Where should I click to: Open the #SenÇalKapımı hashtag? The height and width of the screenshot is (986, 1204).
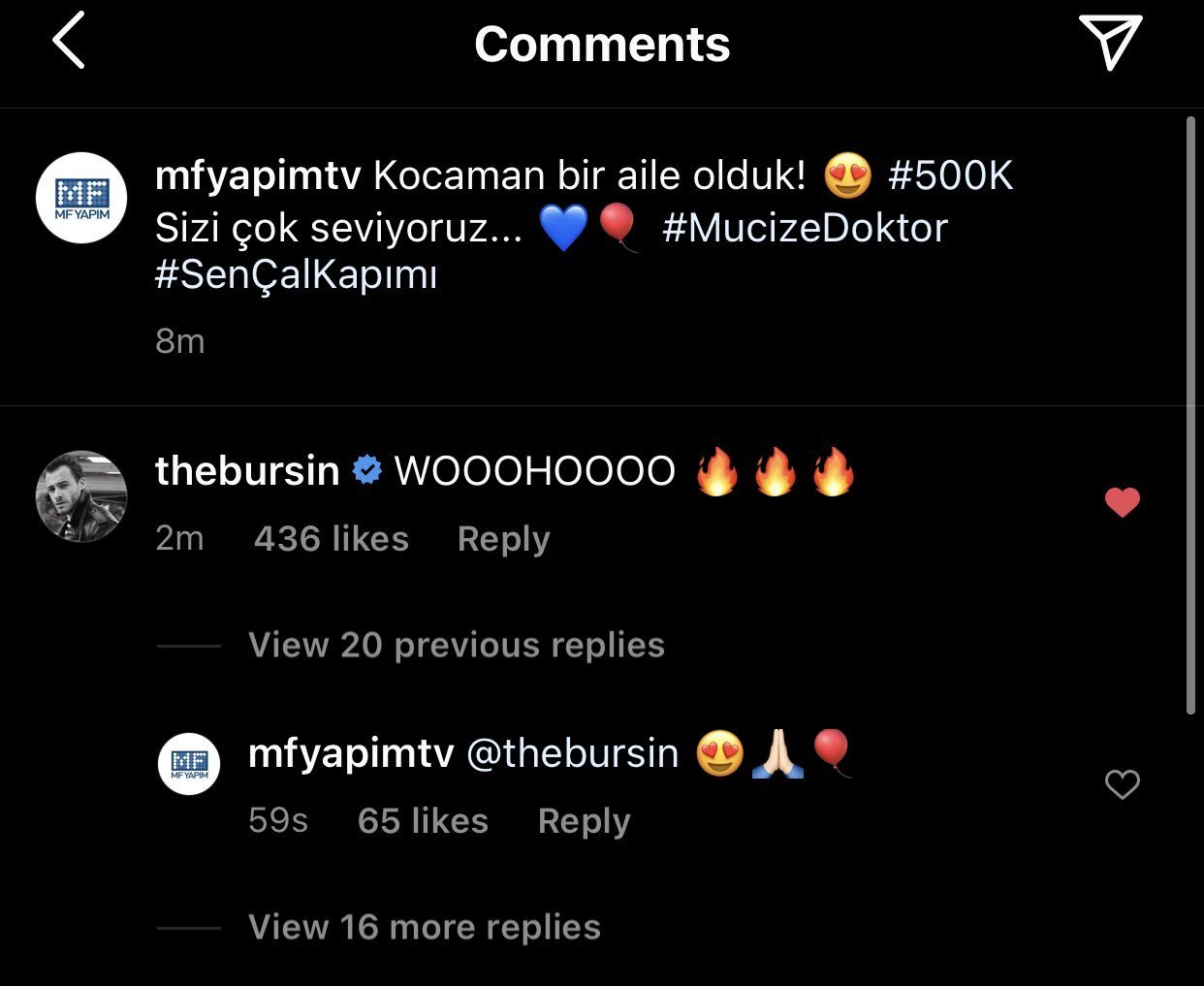point(296,275)
